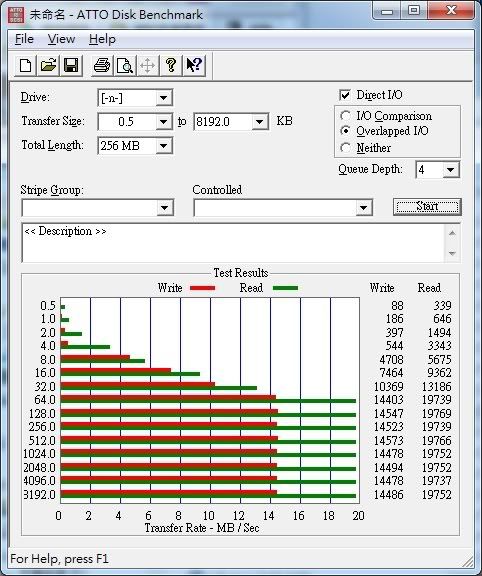Image resolution: width=482 pixels, height=576 pixels.
Task: Select the Neither radio button
Action: (345, 148)
